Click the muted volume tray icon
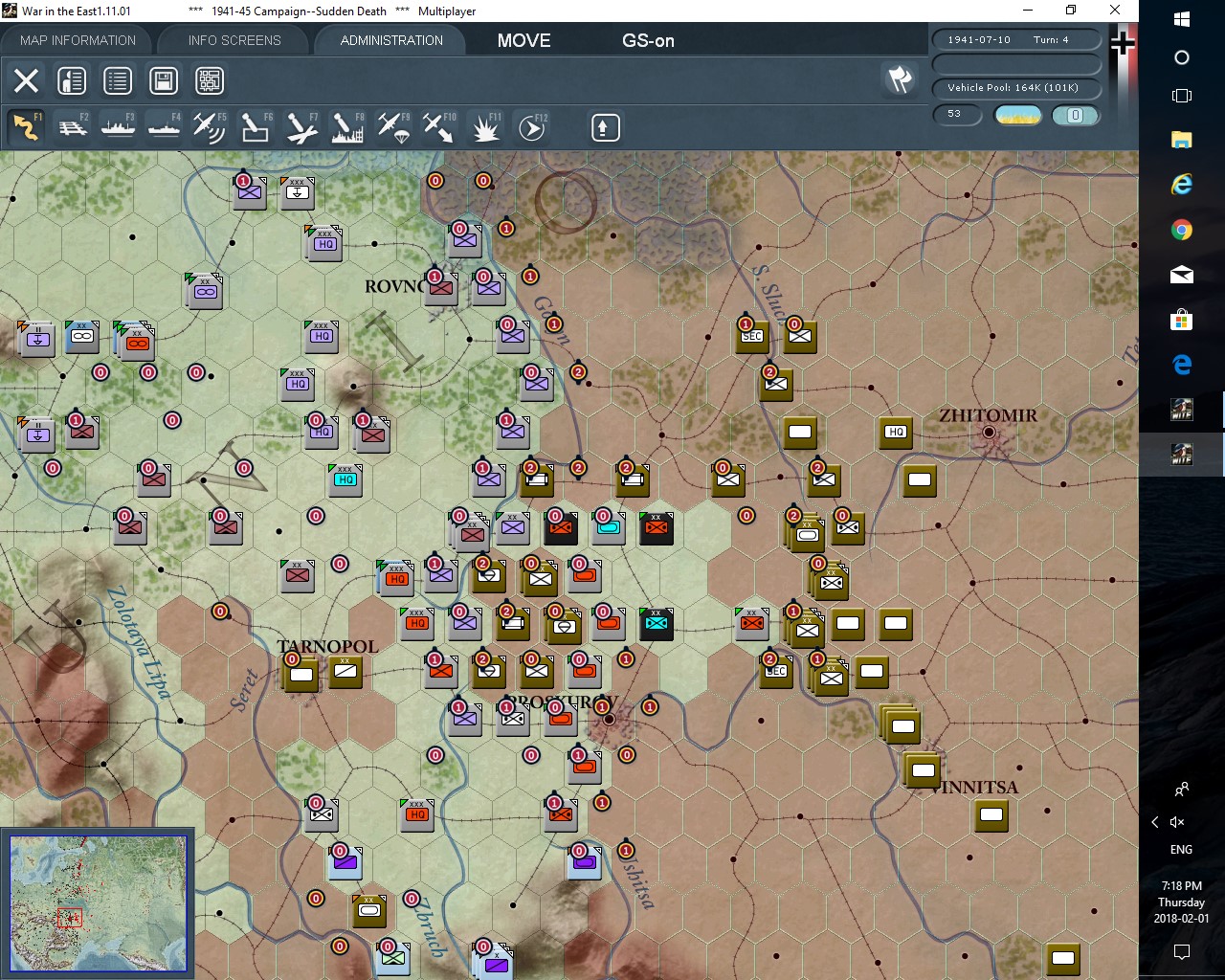The height and width of the screenshot is (980, 1225). click(x=1178, y=822)
